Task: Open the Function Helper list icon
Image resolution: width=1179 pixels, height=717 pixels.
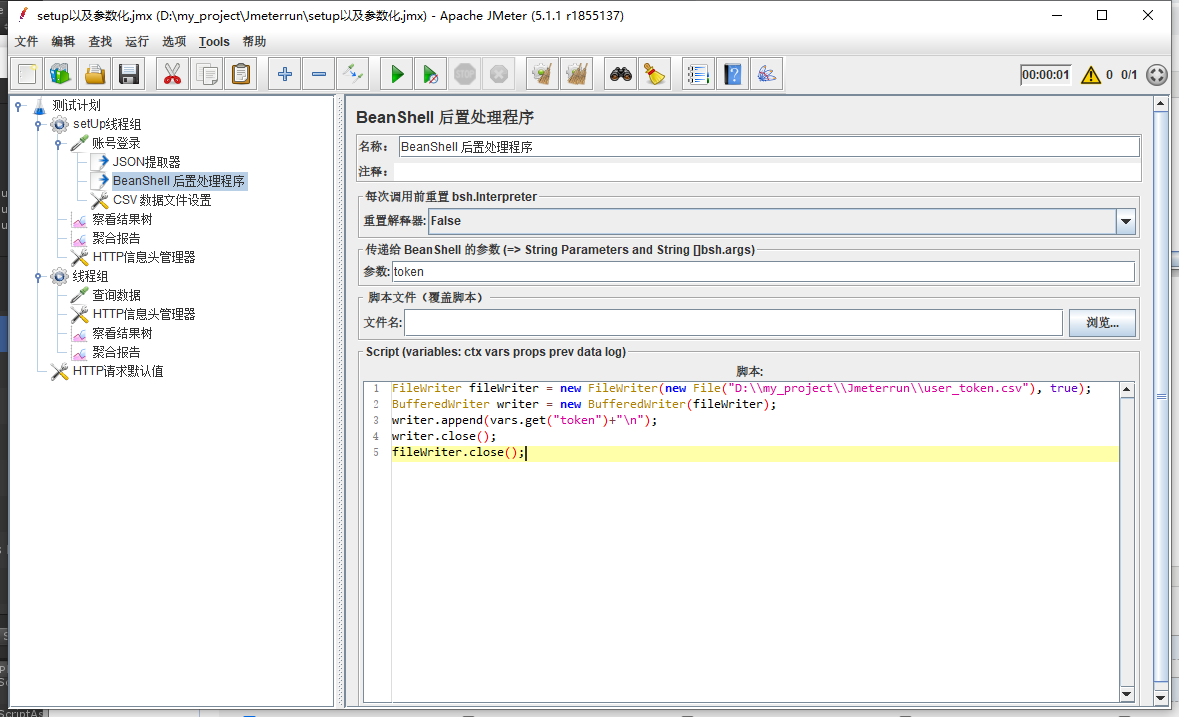Action: pyautogui.click(x=698, y=74)
